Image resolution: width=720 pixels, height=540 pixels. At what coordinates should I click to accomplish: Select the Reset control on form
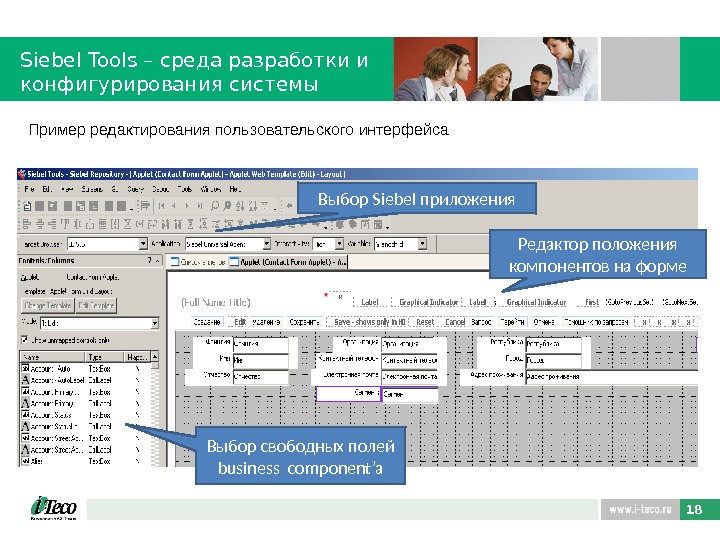pos(425,322)
